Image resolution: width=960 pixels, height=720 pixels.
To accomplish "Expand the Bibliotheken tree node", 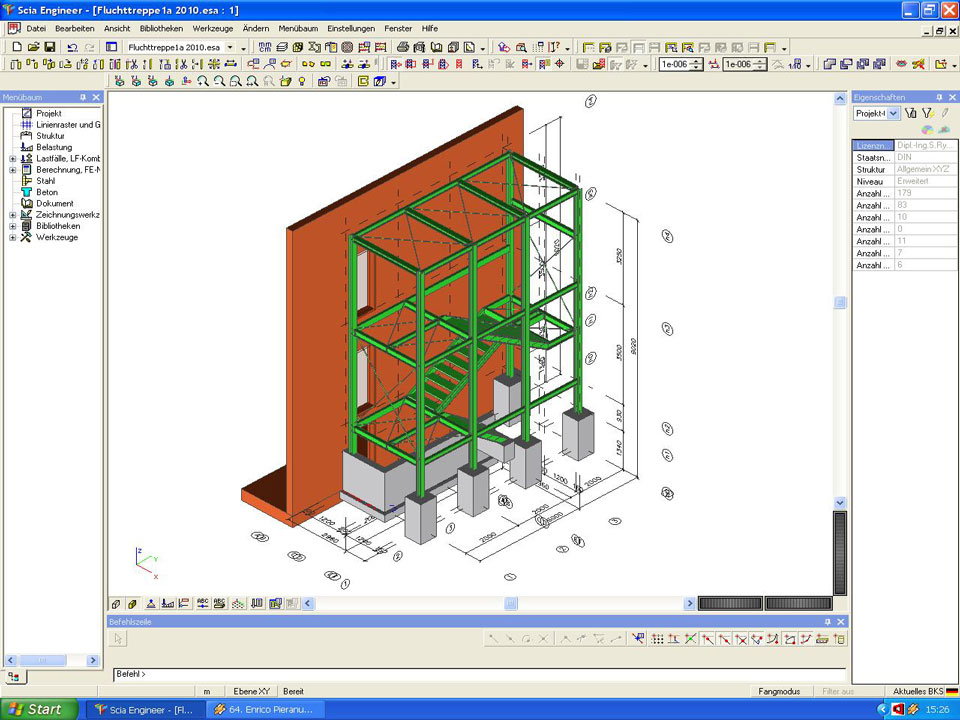I will coord(13,226).
